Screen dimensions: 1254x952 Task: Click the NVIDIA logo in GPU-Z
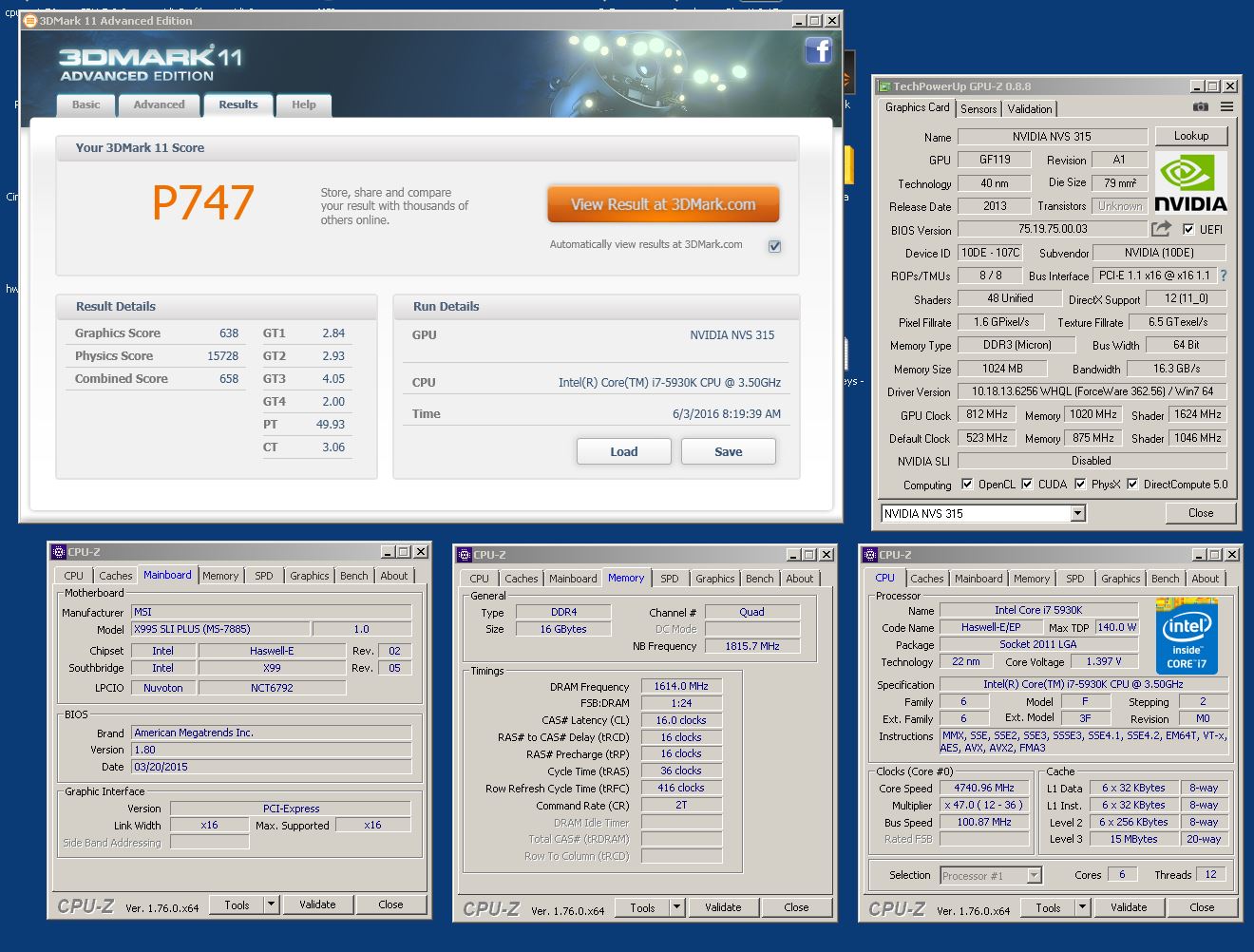pos(1190,182)
